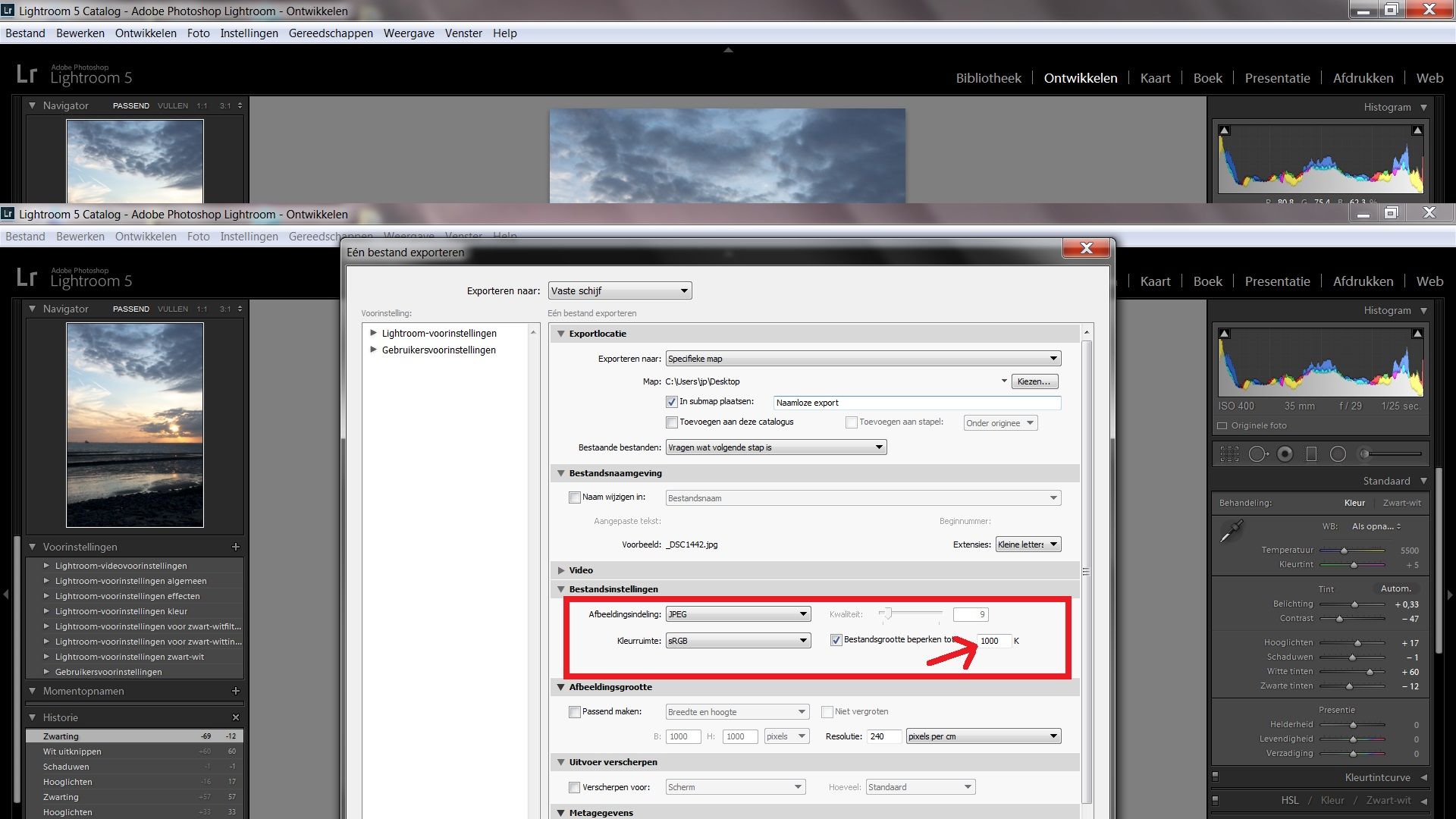Uncheck 'In submap plaatsen' checkbox

click(671, 402)
